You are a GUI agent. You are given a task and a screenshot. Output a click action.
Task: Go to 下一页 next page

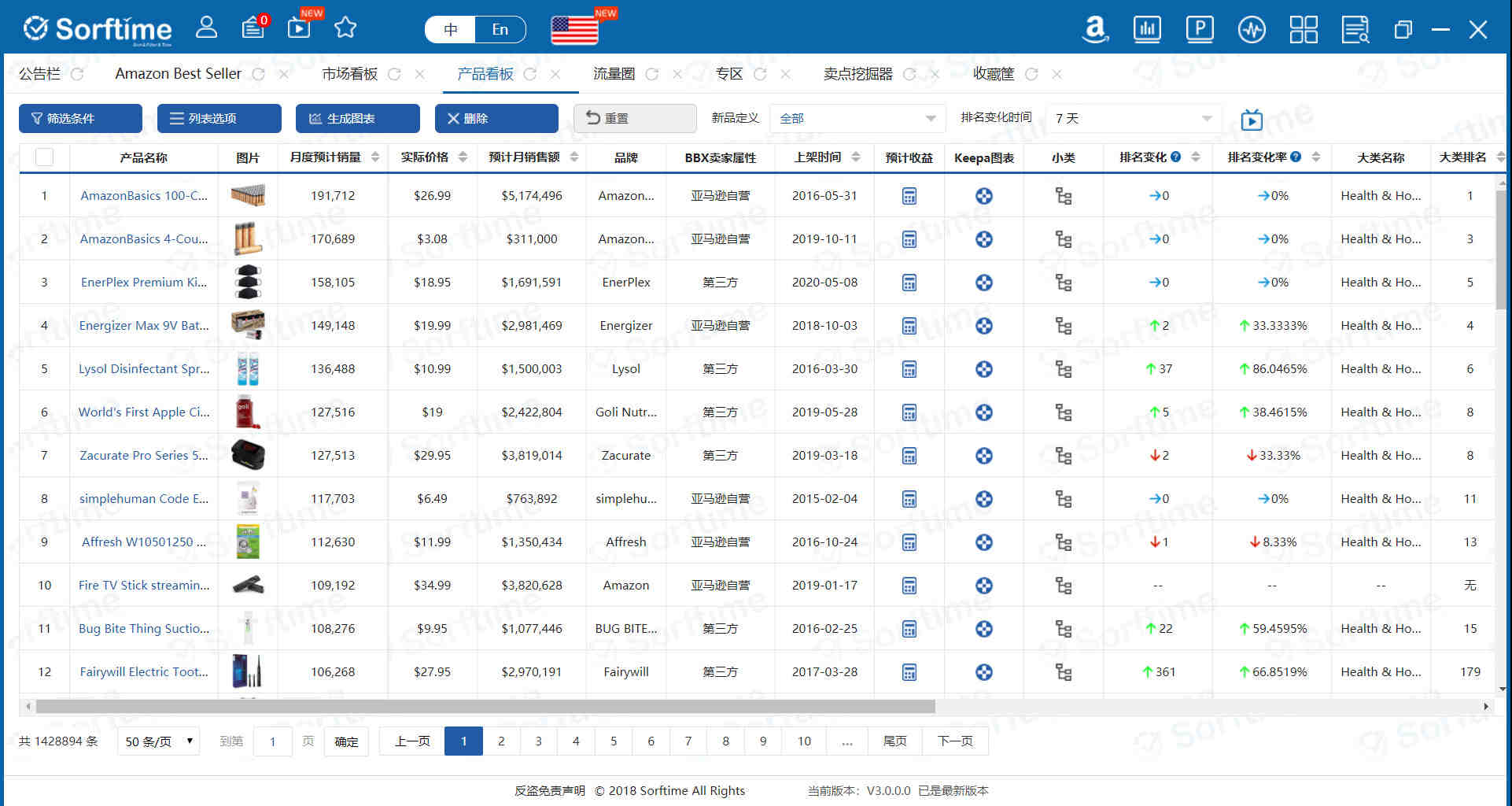point(955,741)
